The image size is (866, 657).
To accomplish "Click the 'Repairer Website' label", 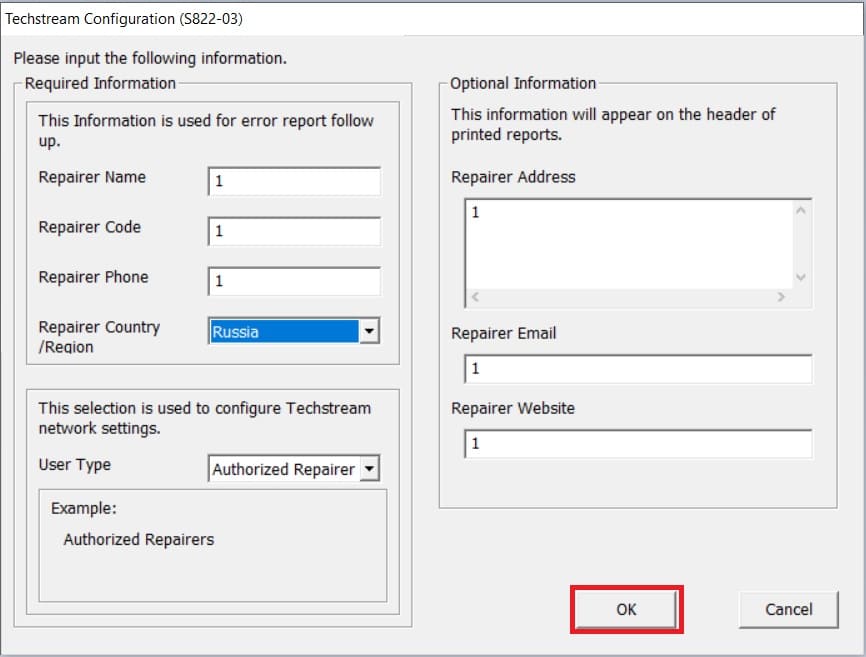I will (513, 409).
